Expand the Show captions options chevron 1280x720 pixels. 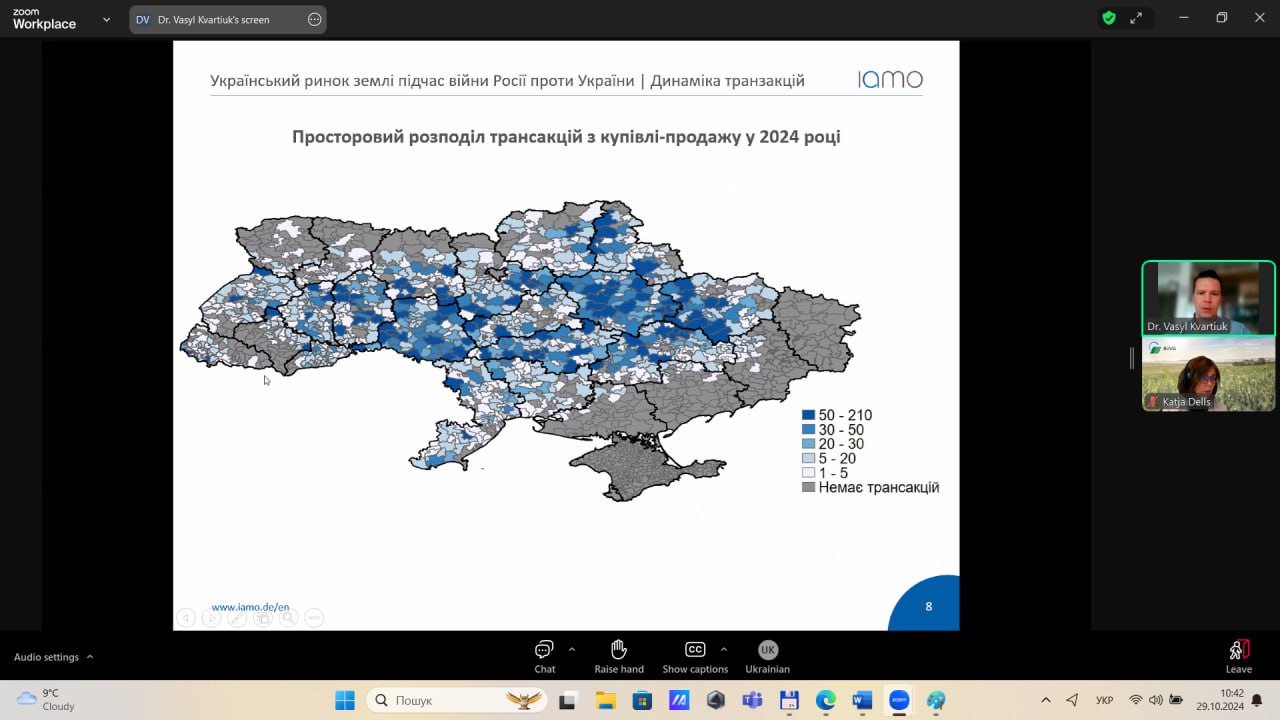[x=724, y=648]
